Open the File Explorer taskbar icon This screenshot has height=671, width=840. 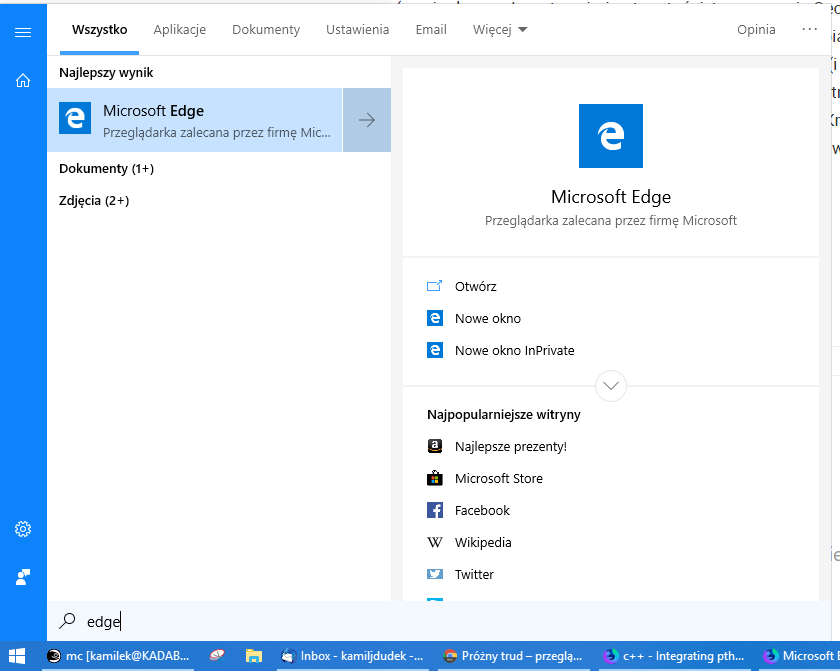[x=254, y=656]
